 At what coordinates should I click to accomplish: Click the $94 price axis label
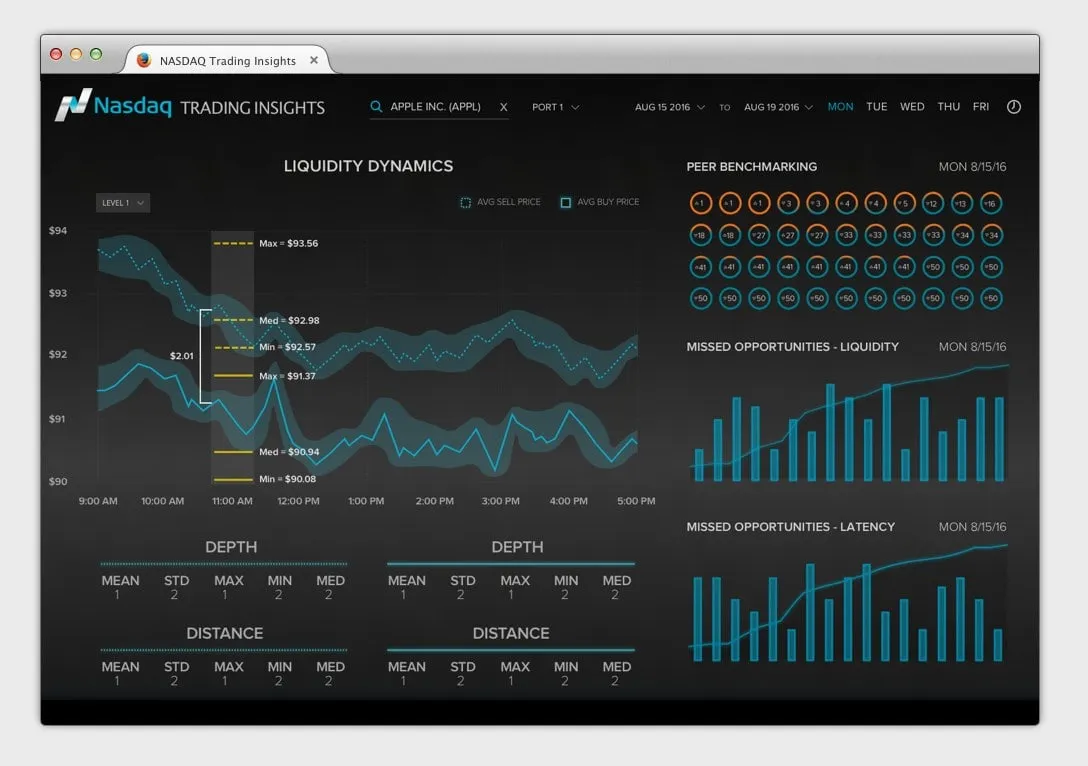tap(58, 230)
